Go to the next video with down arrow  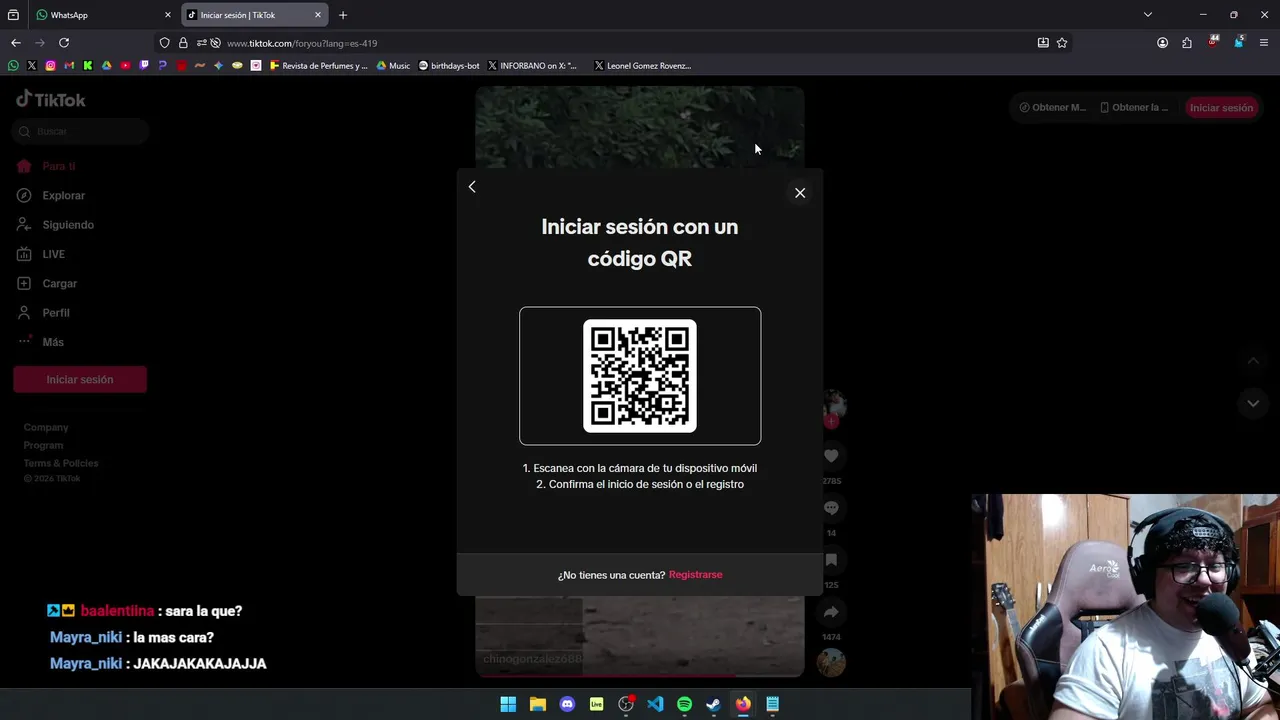pos(1253,403)
